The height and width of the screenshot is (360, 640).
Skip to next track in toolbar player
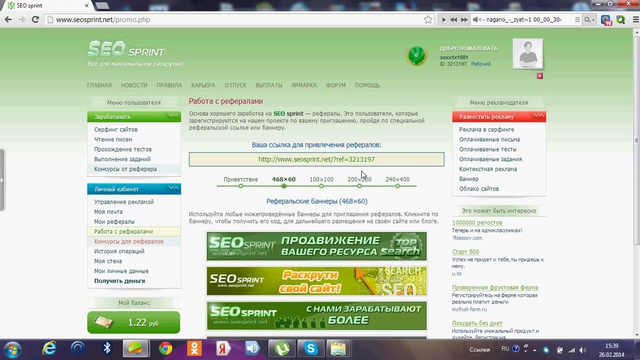[x=464, y=20]
